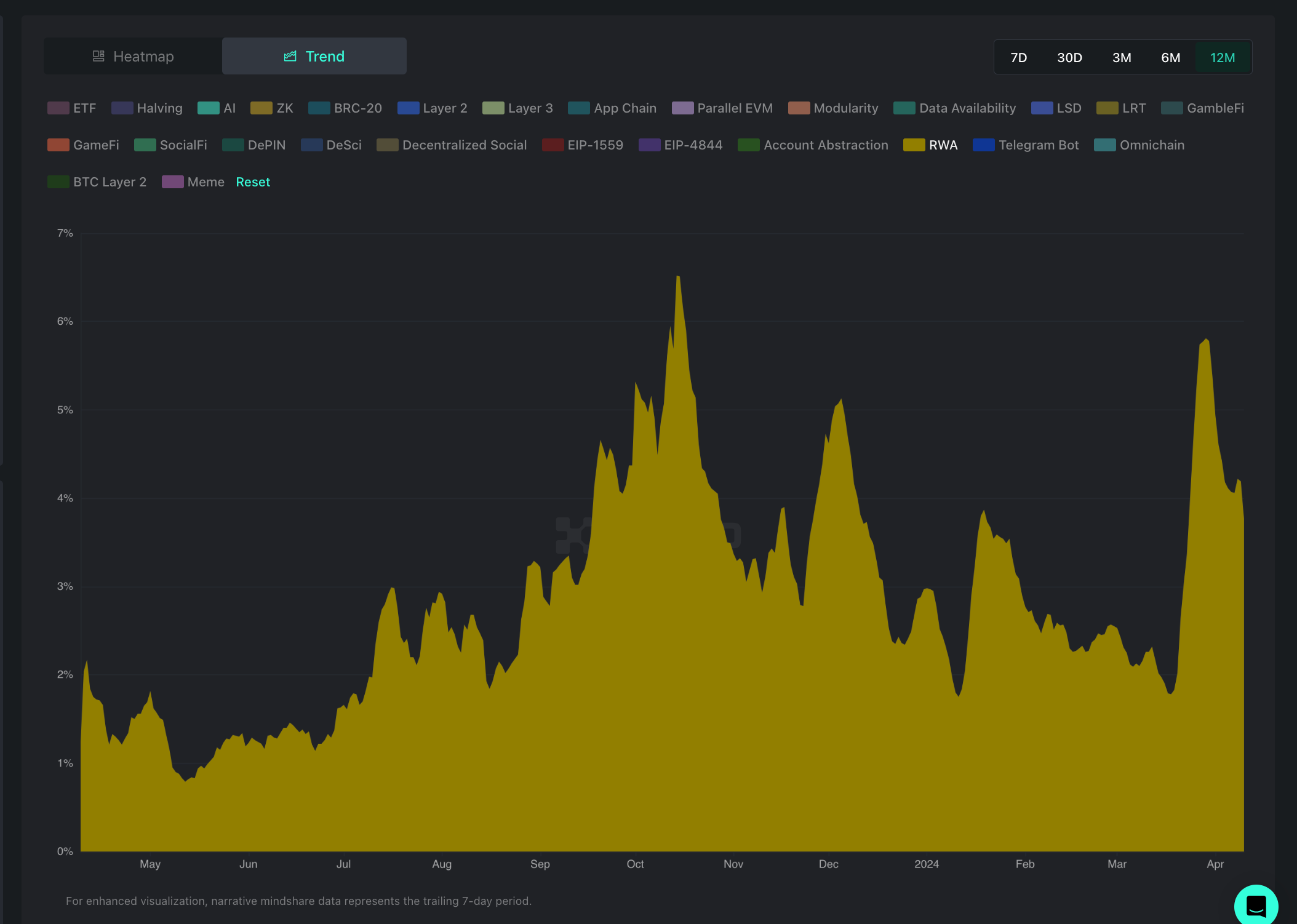Choose the 3M time range
The image size is (1297, 924).
pyautogui.click(x=1121, y=58)
